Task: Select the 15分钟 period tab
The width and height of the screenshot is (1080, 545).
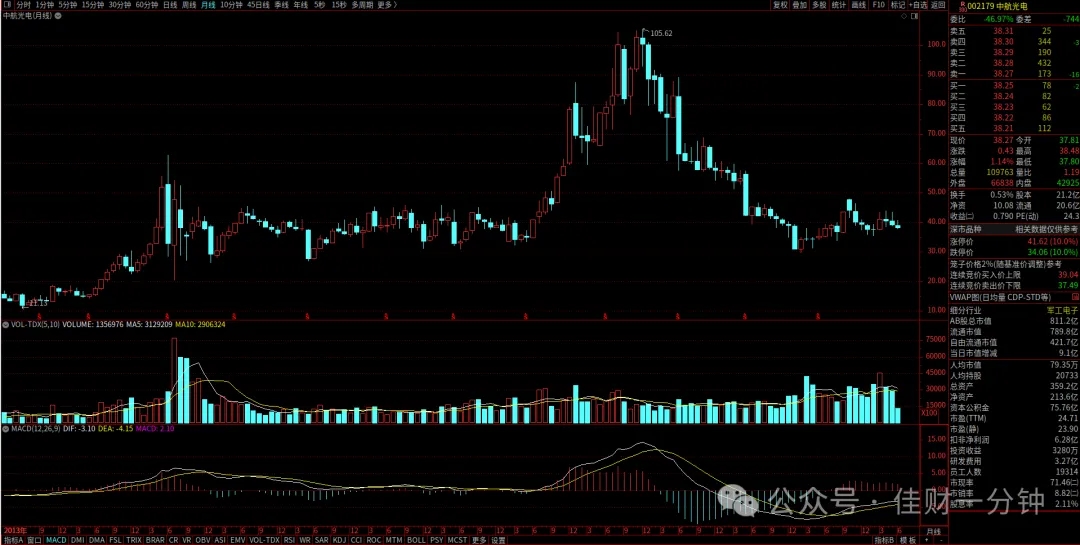Action: (x=93, y=5)
